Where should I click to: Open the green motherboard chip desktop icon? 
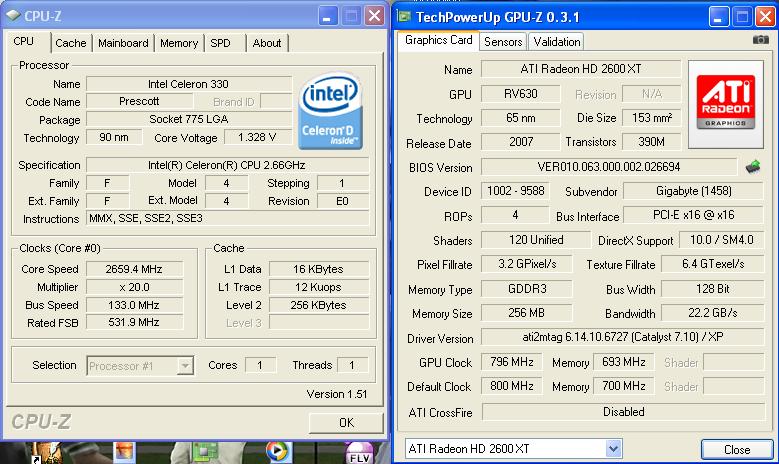click(204, 452)
